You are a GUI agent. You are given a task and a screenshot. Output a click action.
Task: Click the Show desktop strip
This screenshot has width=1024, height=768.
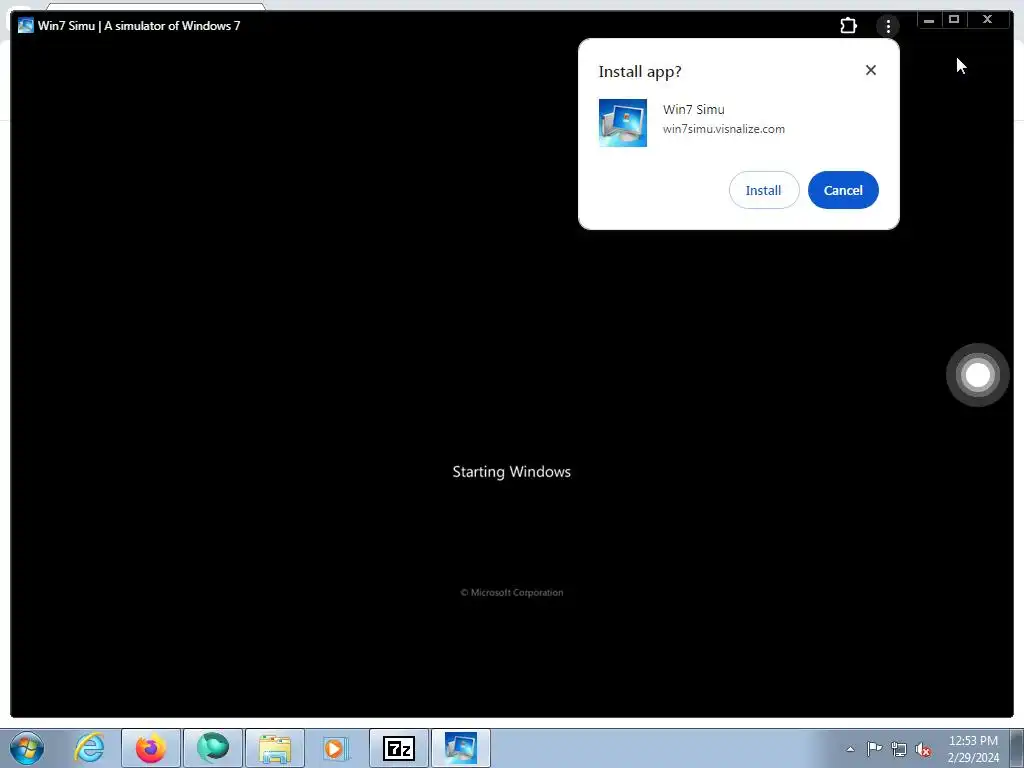(x=1017, y=748)
